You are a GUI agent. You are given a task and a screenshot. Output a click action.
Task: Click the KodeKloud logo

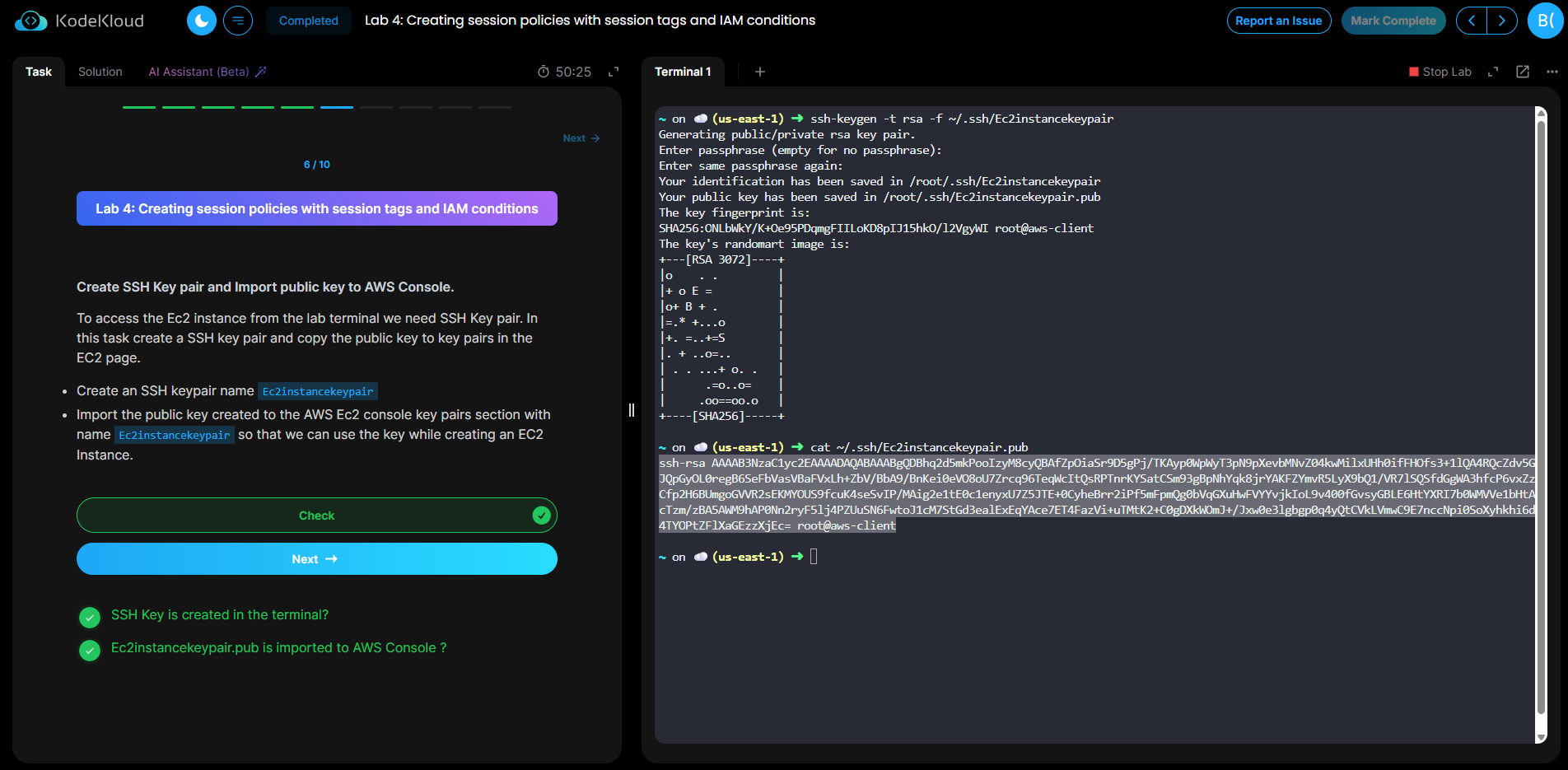tap(80, 21)
